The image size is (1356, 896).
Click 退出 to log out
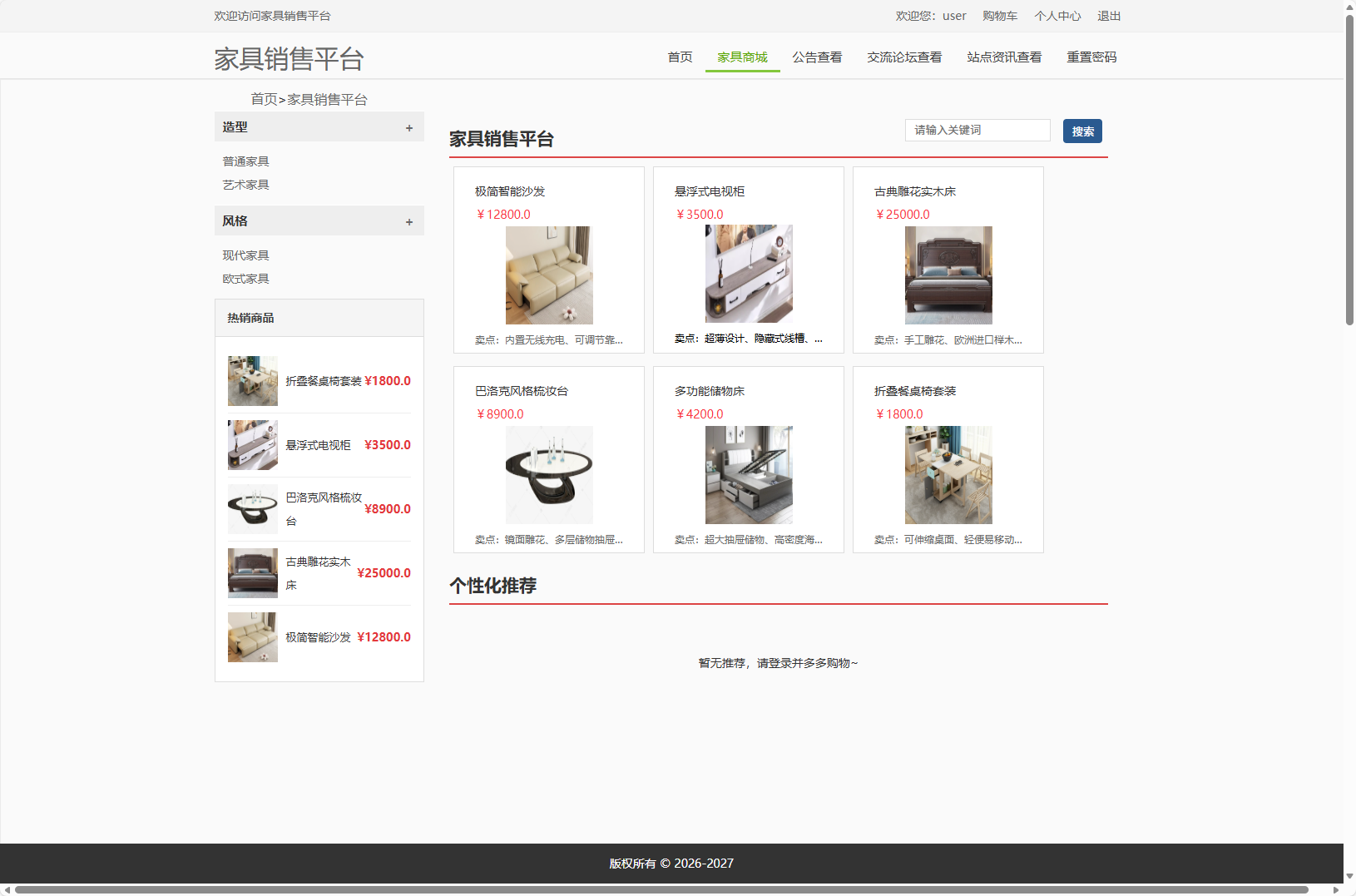pyautogui.click(x=1108, y=16)
